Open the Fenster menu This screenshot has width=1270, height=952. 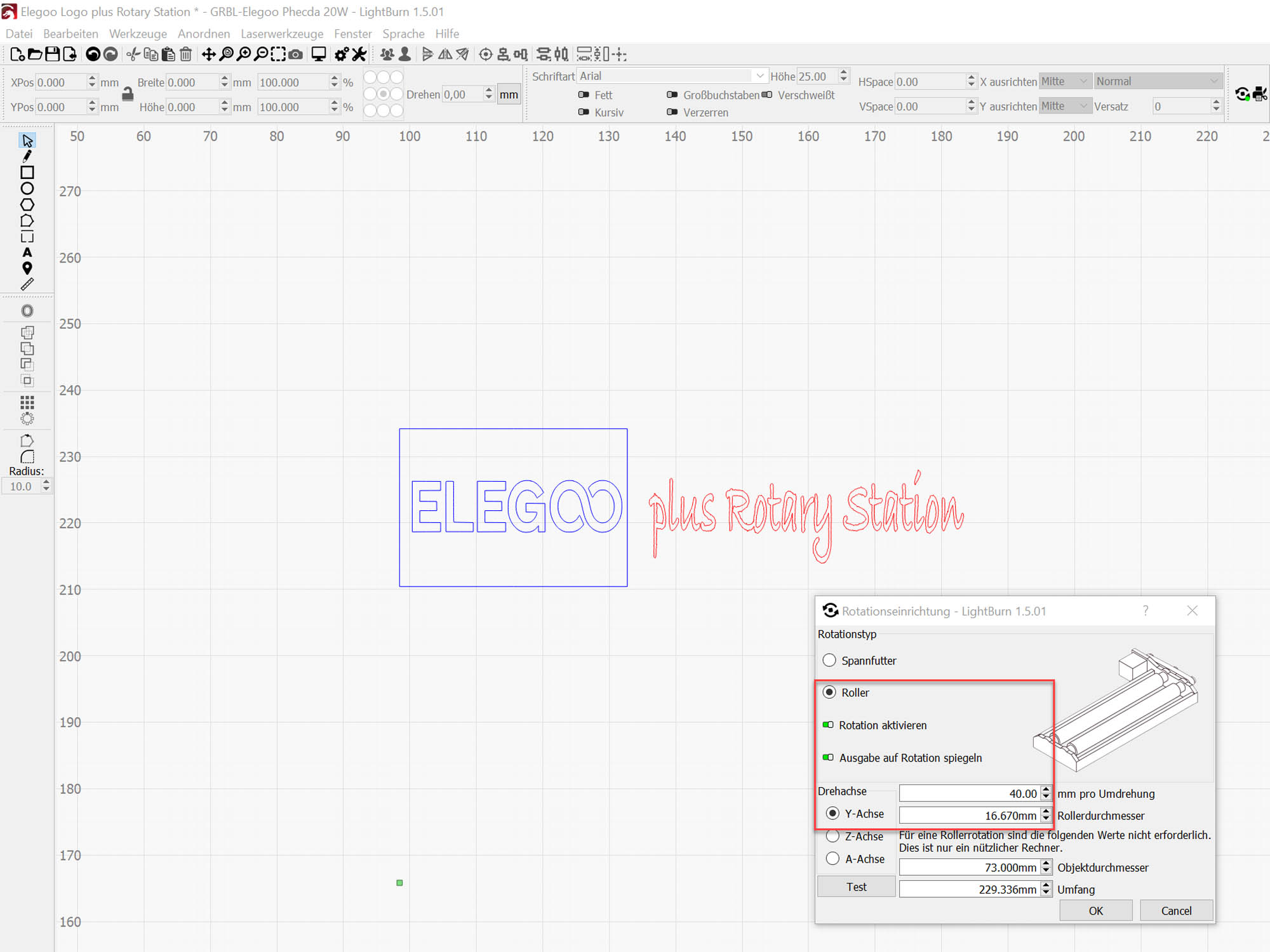353,34
